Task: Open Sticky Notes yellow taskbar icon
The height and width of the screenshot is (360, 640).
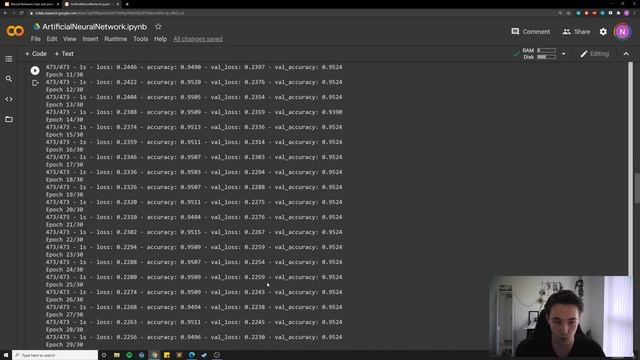Action: 167,355
